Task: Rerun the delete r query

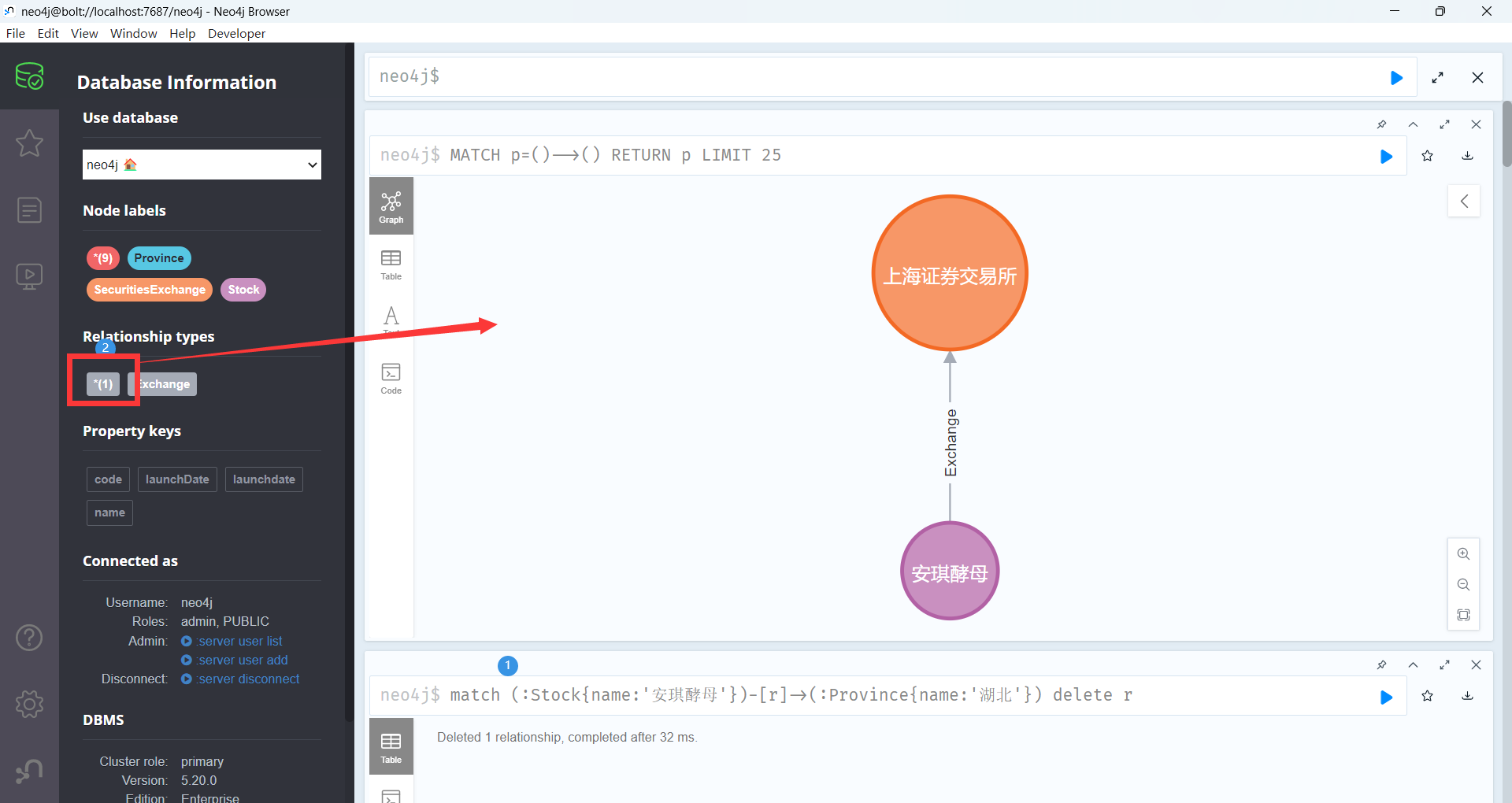Action: coord(1386,697)
